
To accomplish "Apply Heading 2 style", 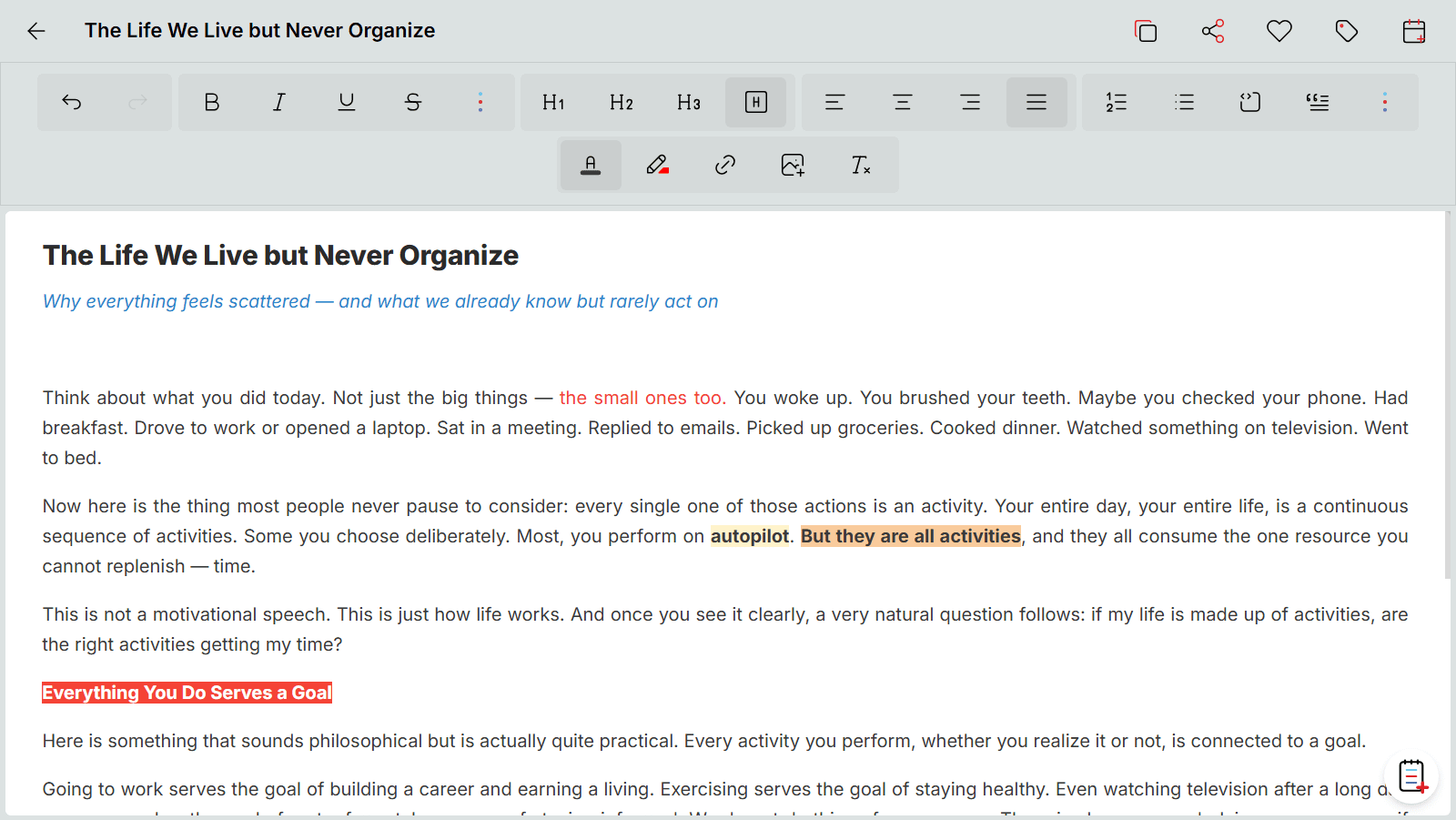I will coord(621,102).
